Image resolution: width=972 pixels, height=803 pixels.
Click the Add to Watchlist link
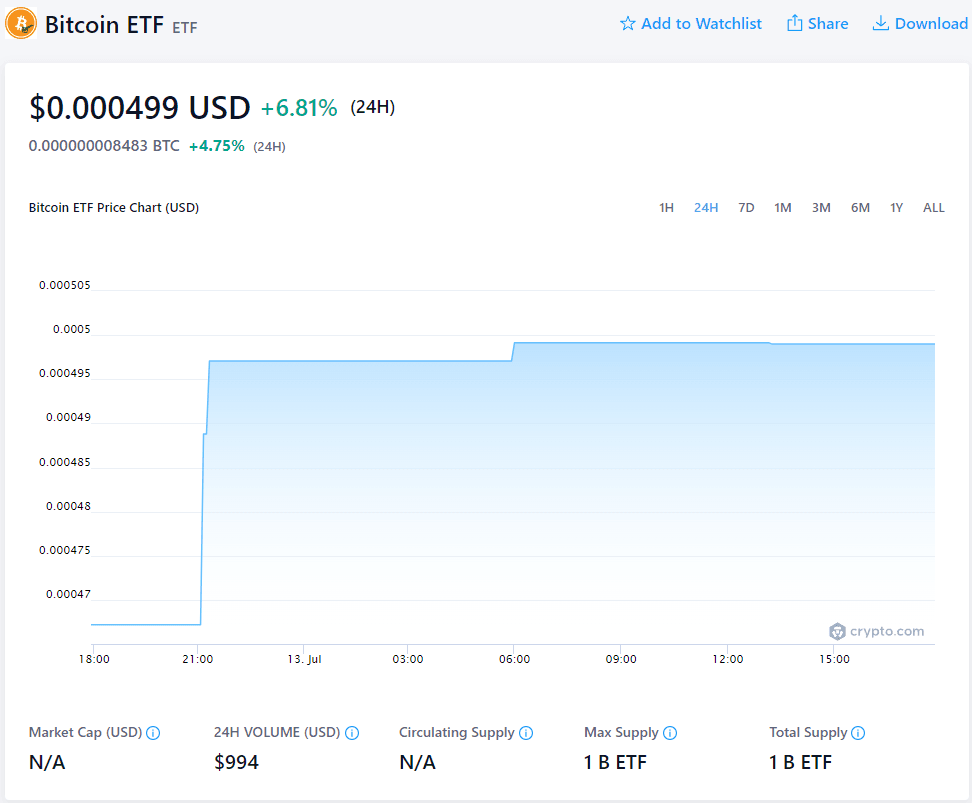pyautogui.click(x=701, y=23)
